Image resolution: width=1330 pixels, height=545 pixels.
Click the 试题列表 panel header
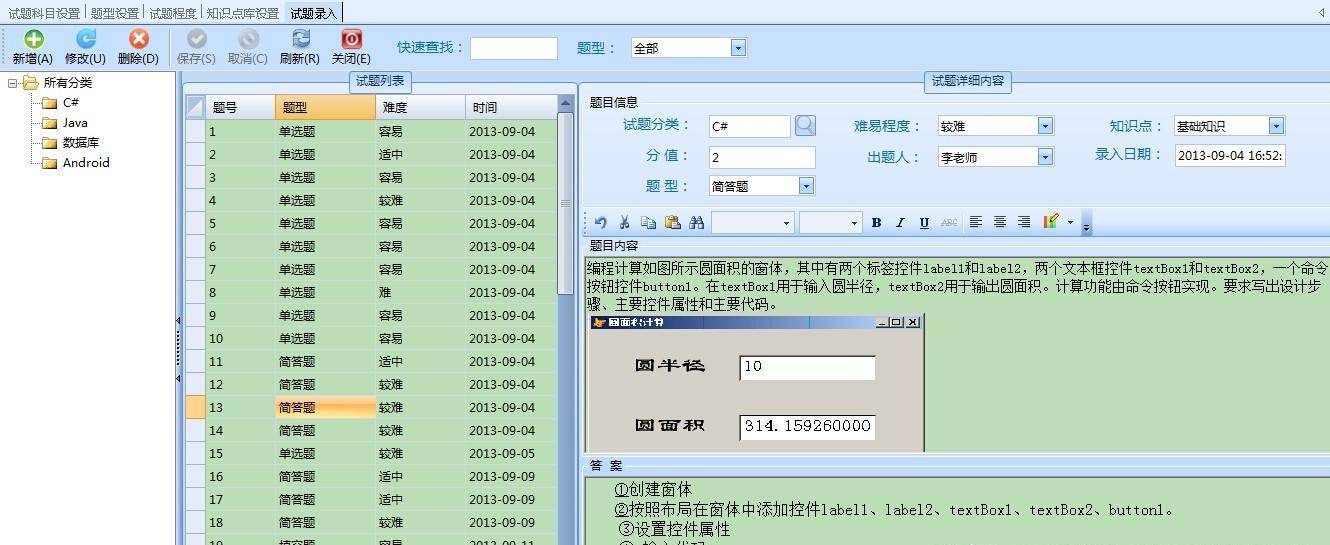(381, 81)
